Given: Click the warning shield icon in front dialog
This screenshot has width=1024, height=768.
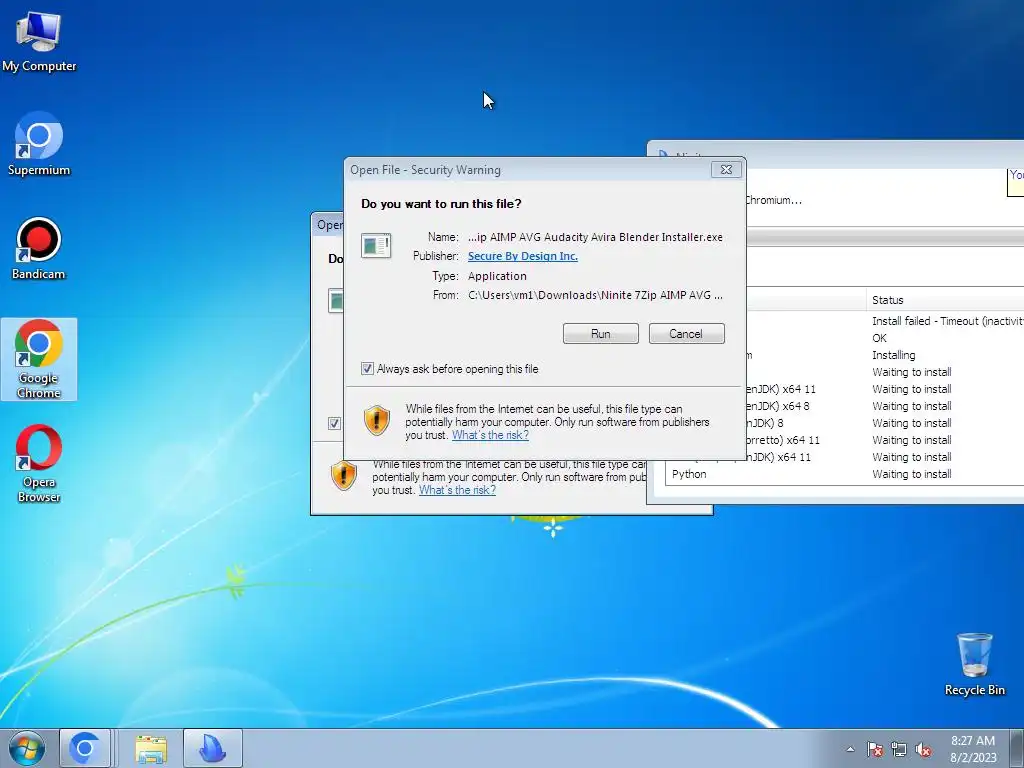Looking at the screenshot, I should (x=377, y=420).
